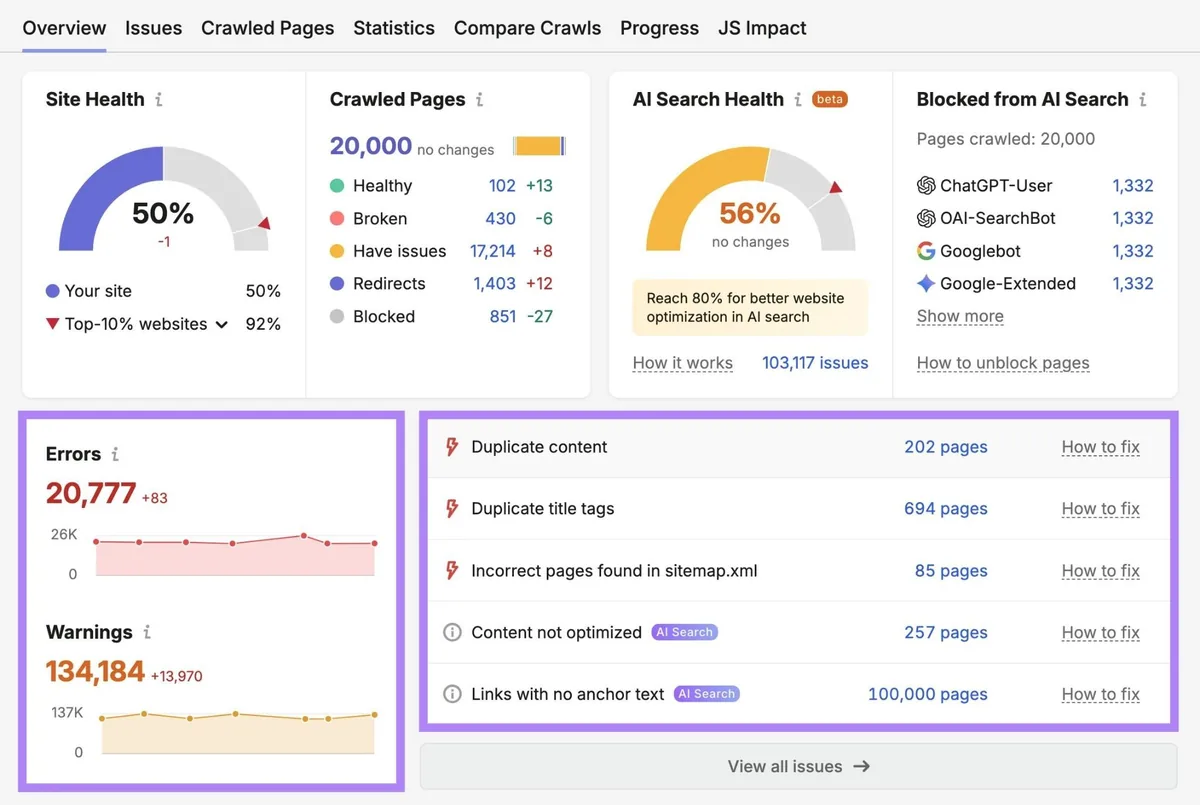Screen dimensions: 1200x805
Task: Click the Site Health 50% gauge
Action: tap(164, 199)
